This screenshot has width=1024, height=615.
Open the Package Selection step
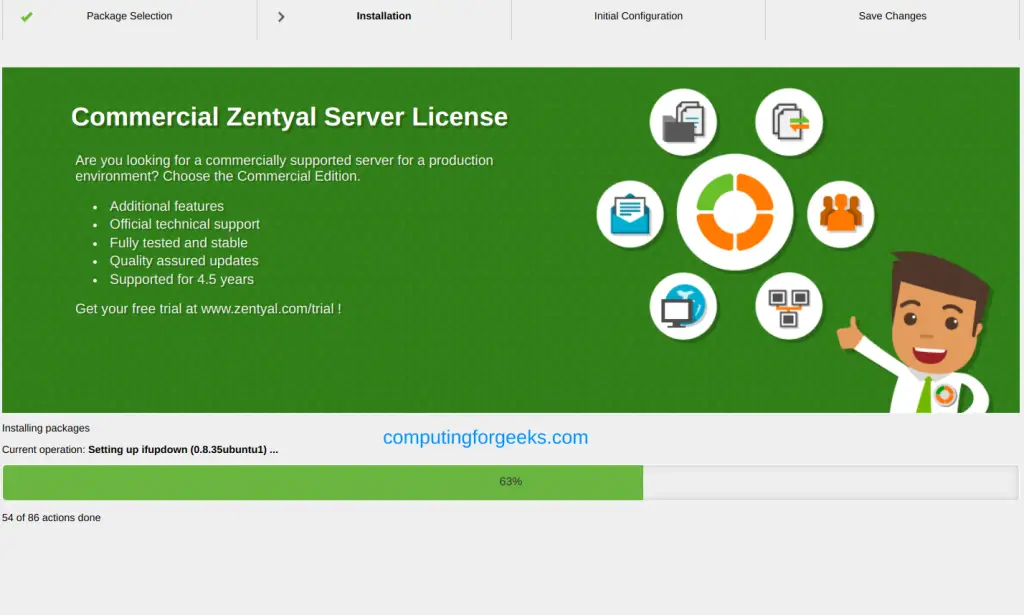(x=129, y=16)
